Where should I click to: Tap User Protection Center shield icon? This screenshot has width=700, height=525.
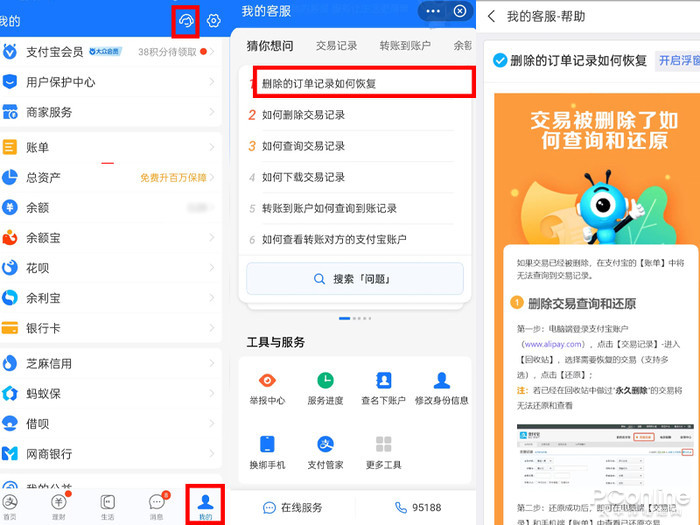pyautogui.click(x=10, y=82)
